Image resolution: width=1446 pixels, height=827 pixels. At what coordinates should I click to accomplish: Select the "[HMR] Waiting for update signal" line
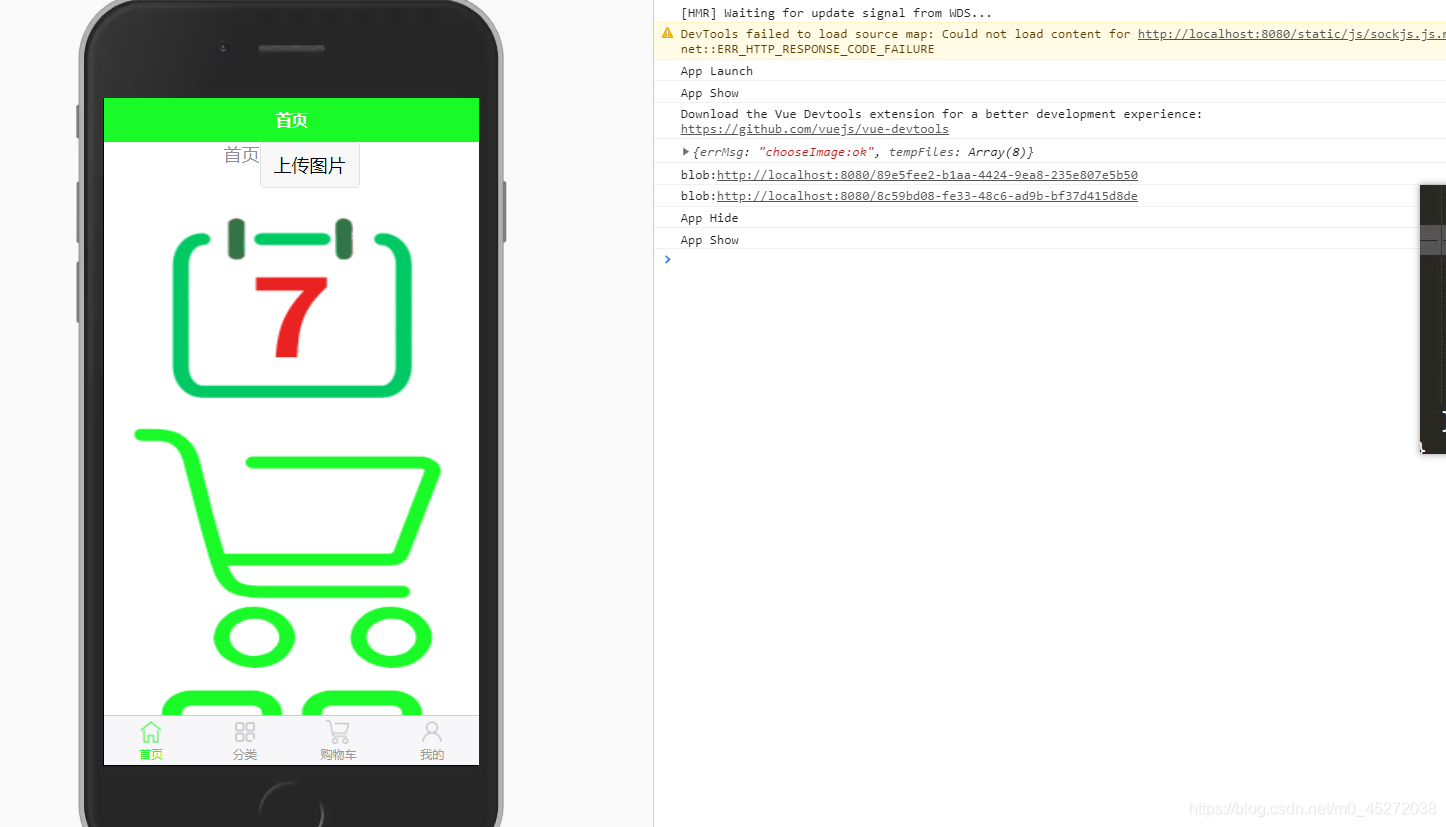coord(836,13)
